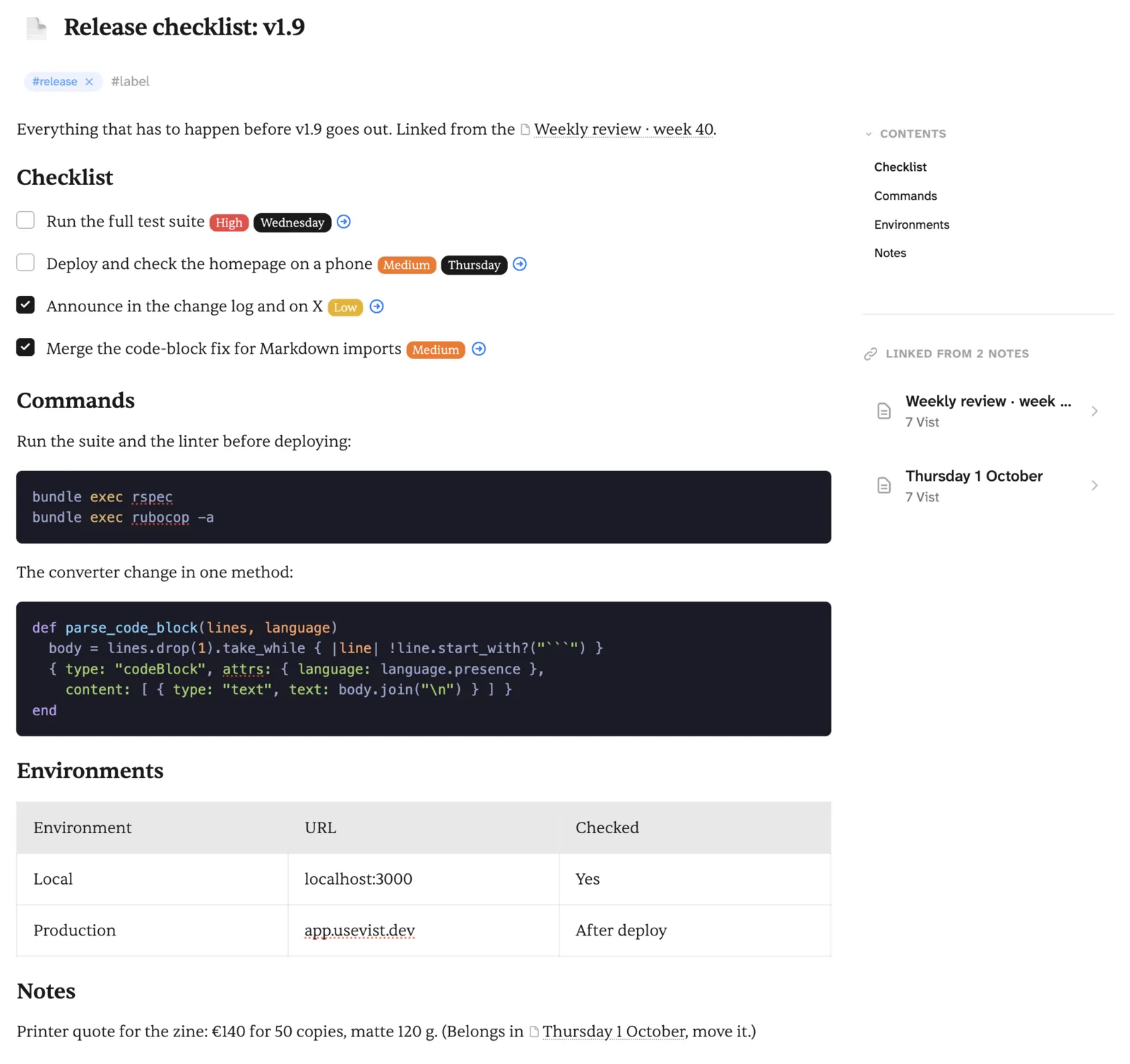Screen dimensions: 1130x1064
Task: Expand the Weekly review linked note chevron
Action: (x=1095, y=411)
